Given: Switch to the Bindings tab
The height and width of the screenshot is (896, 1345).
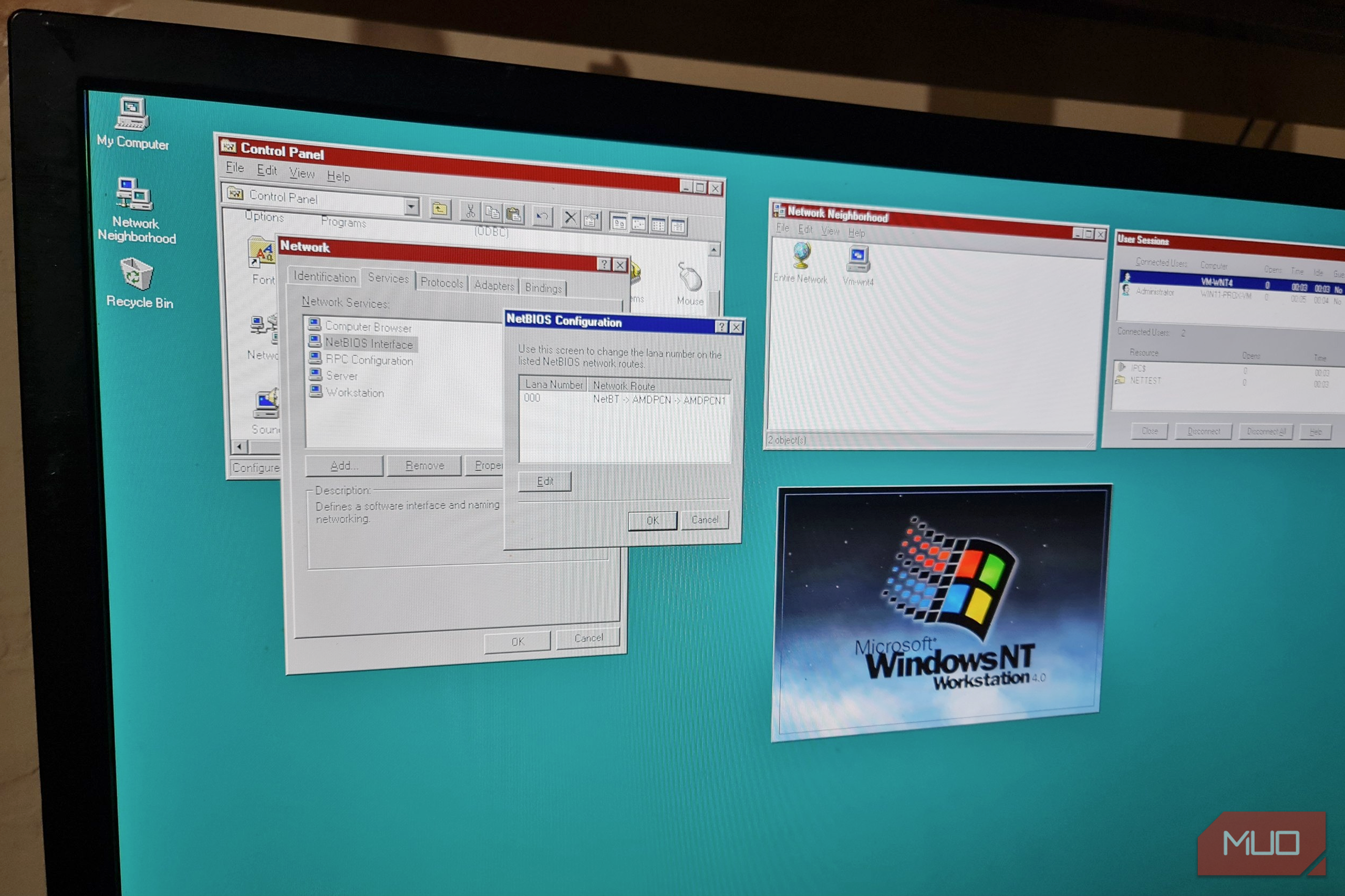Looking at the screenshot, I should coord(543,288).
